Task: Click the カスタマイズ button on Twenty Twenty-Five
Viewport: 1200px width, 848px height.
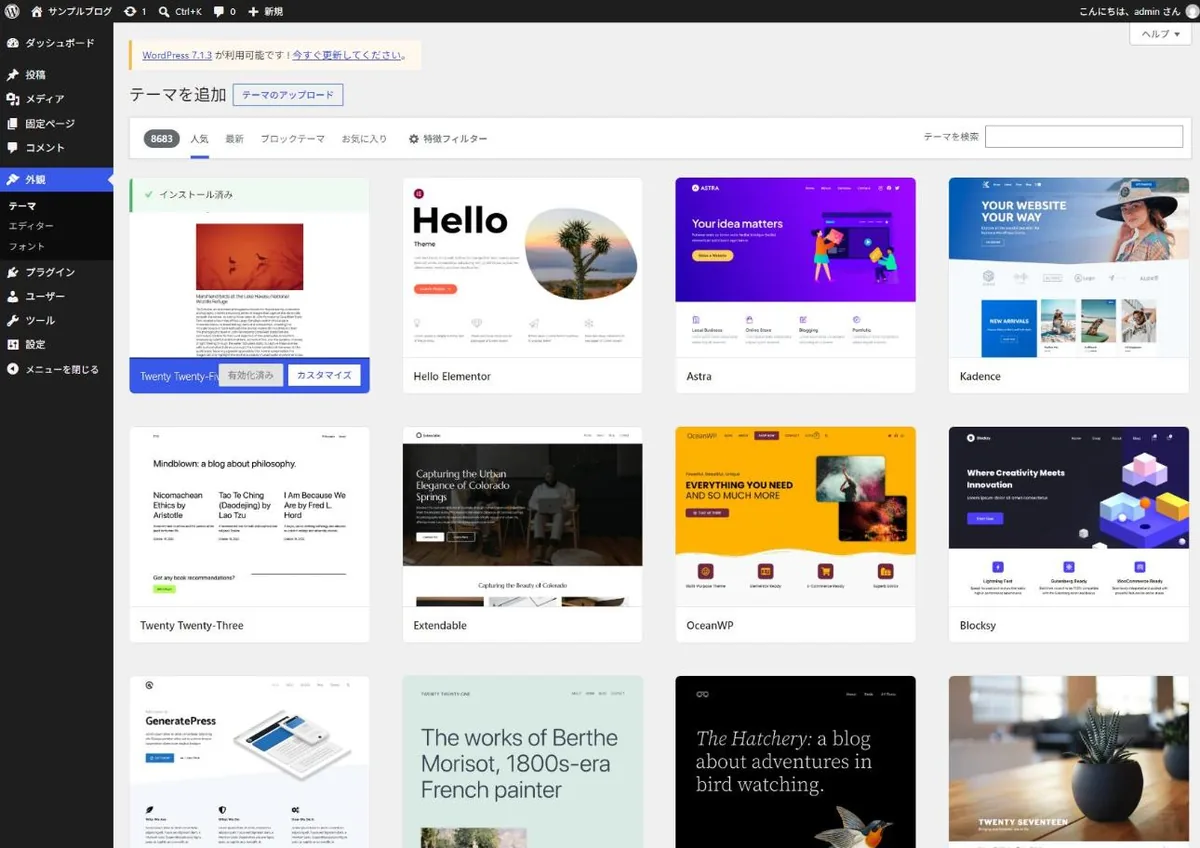Action: pos(324,375)
